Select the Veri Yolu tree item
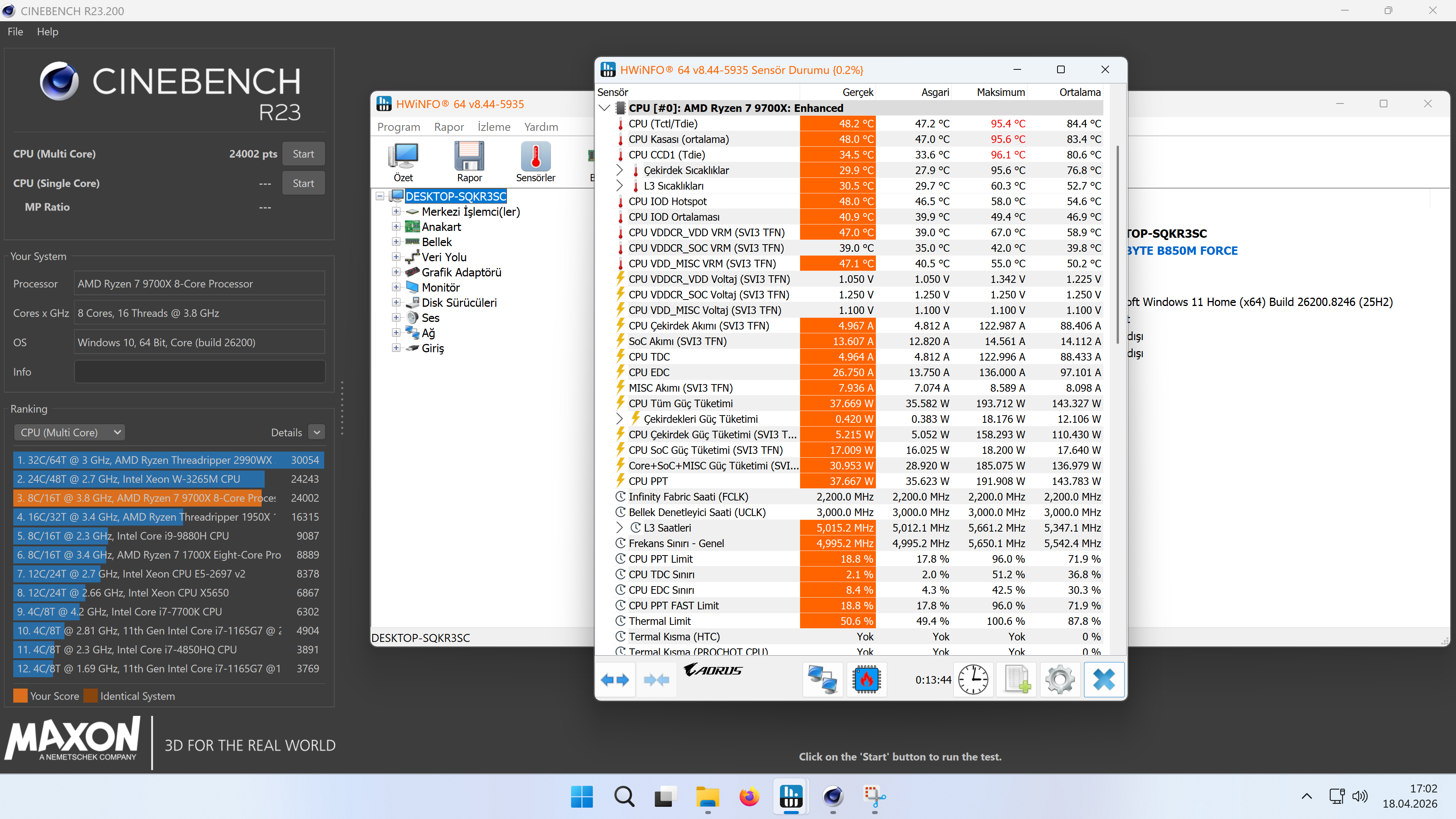The height and width of the screenshot is (819, 1456). (444, 257)
